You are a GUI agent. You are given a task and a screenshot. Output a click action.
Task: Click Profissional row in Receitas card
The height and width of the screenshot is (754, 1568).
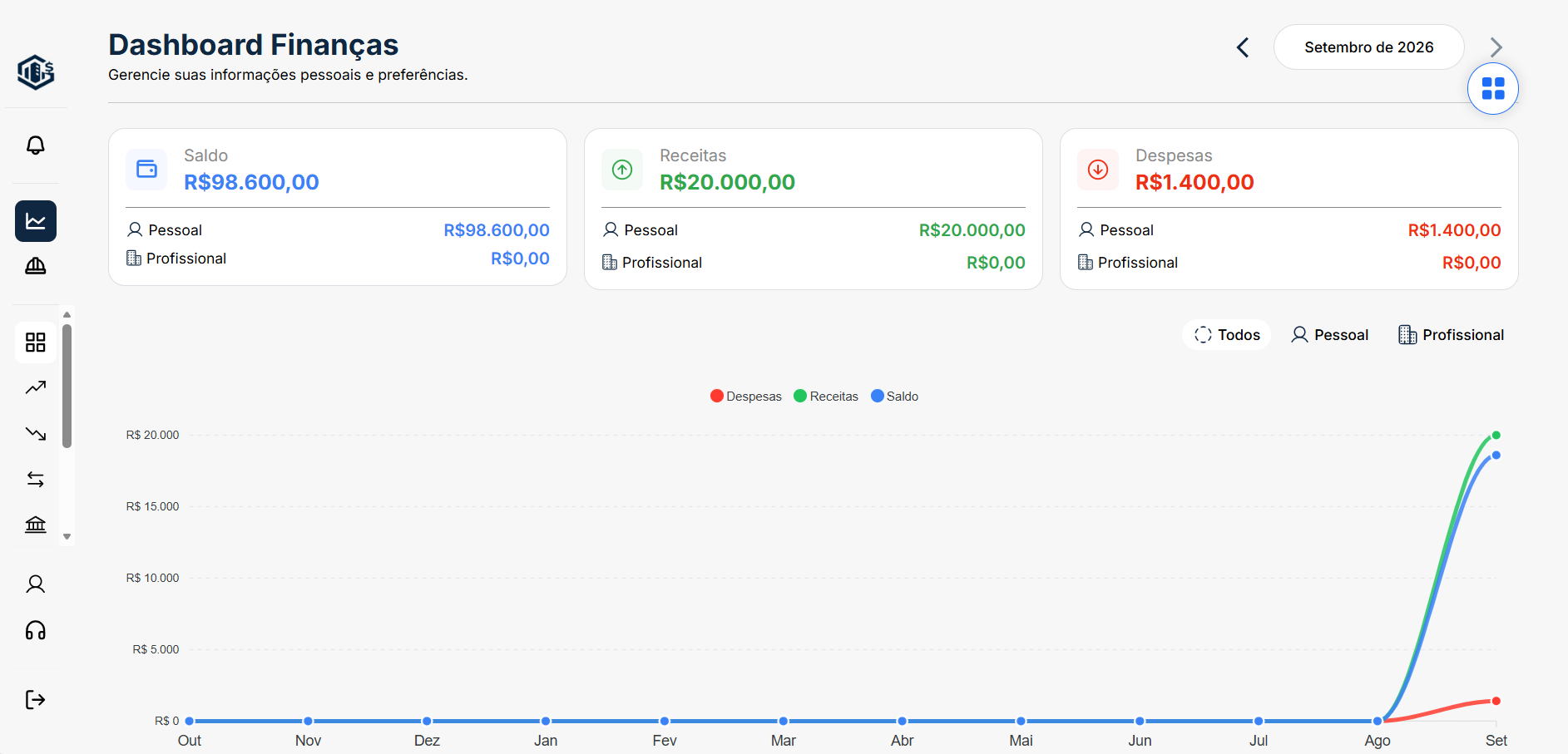click(814, 263)
